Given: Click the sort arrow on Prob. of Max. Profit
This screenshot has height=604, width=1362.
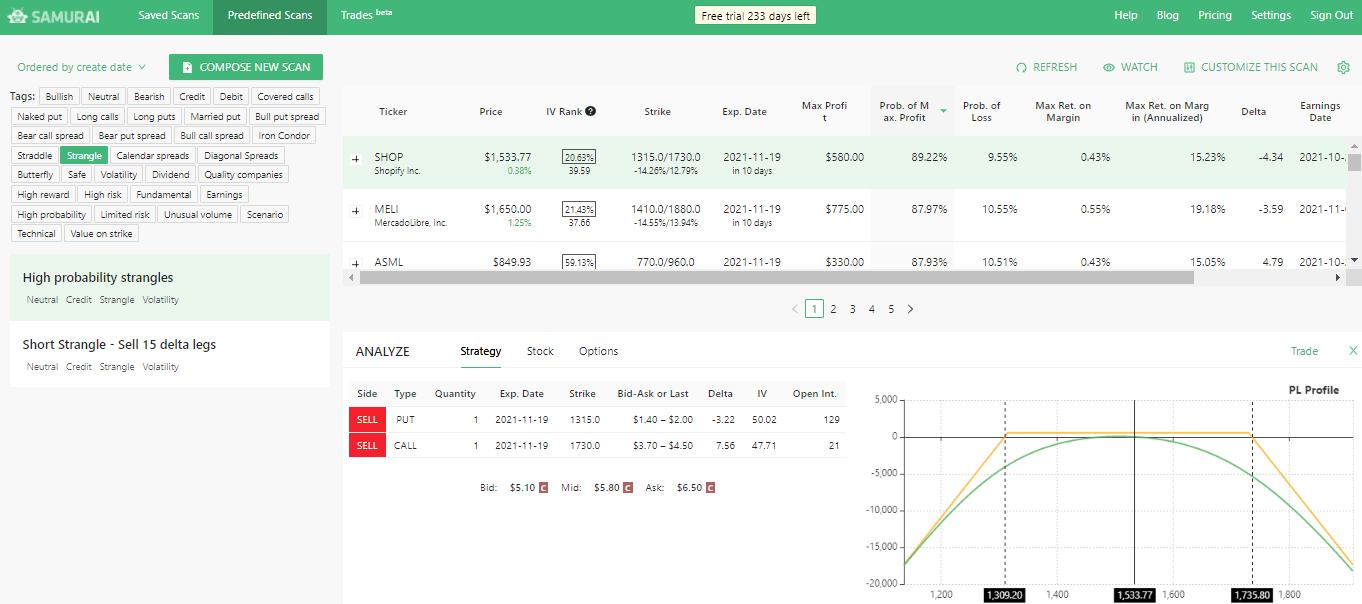Looking at the screenshot, I should coord(942,112).
